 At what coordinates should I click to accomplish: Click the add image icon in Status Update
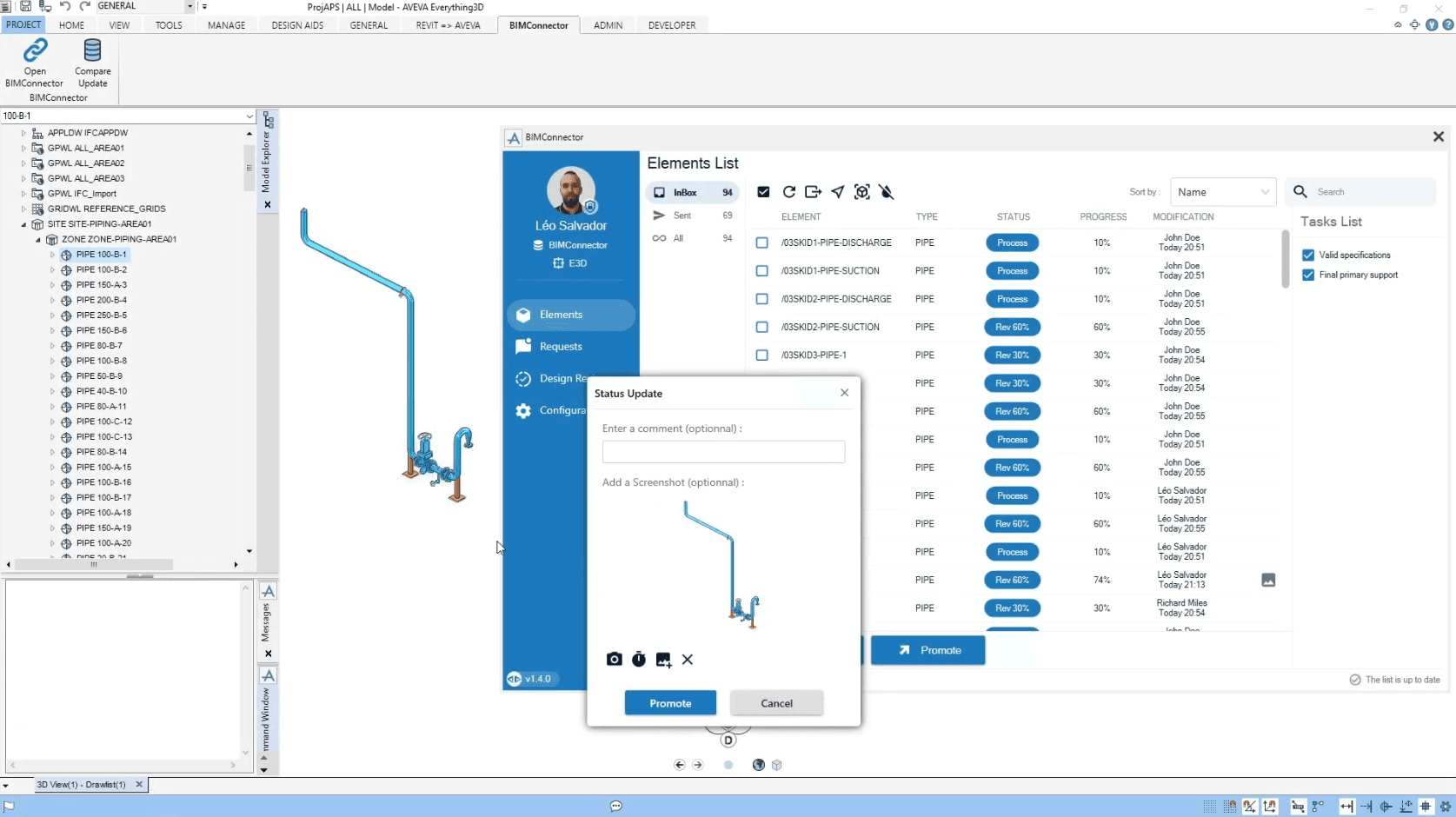[x=663, y=660]
